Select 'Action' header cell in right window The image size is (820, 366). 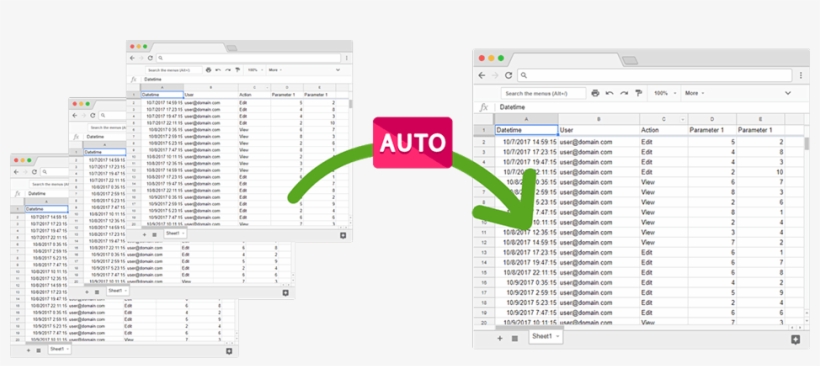click(x=664, y=130)
